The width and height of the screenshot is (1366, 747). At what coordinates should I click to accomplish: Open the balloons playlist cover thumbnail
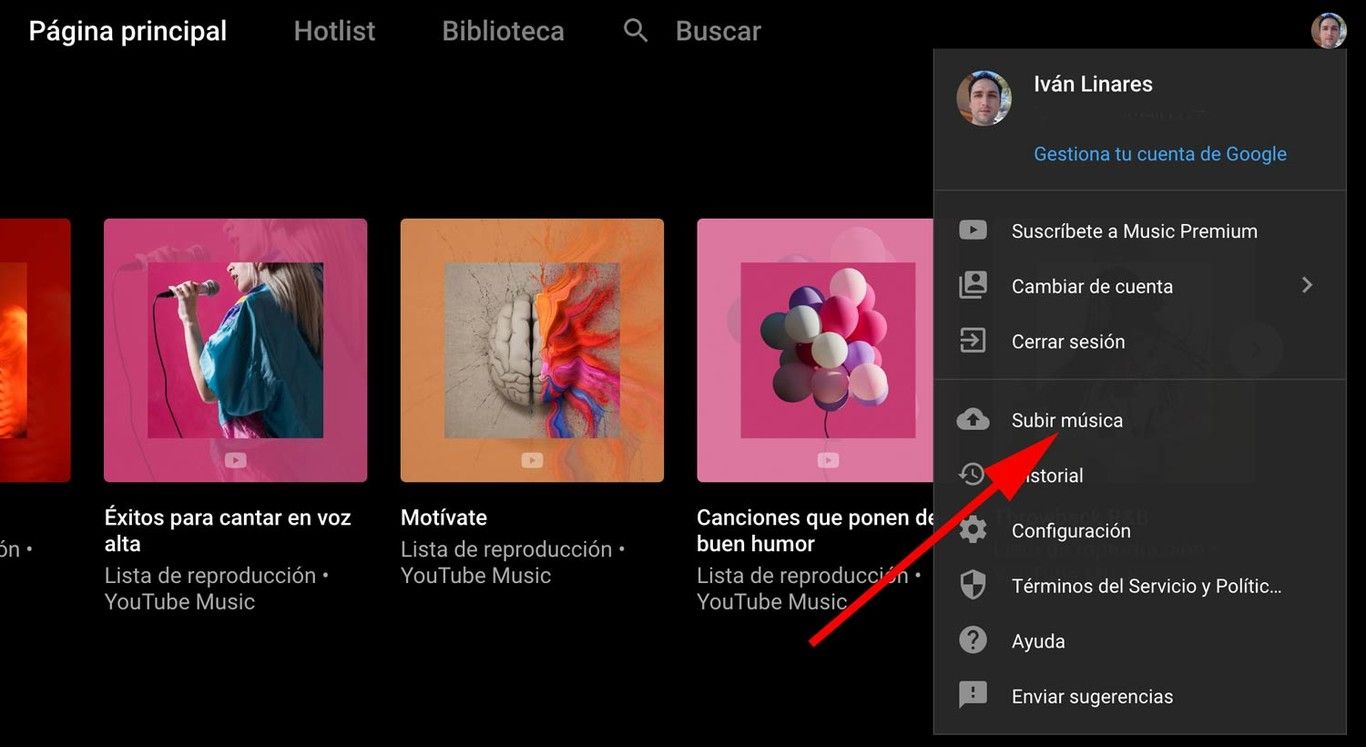(816, 350)
